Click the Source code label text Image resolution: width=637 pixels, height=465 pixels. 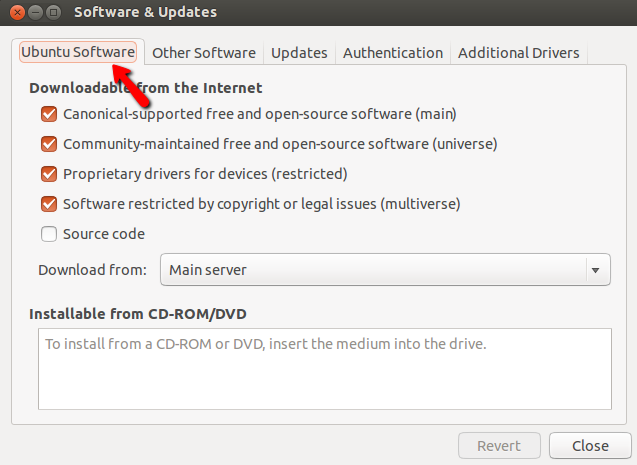tap(104, 234)
